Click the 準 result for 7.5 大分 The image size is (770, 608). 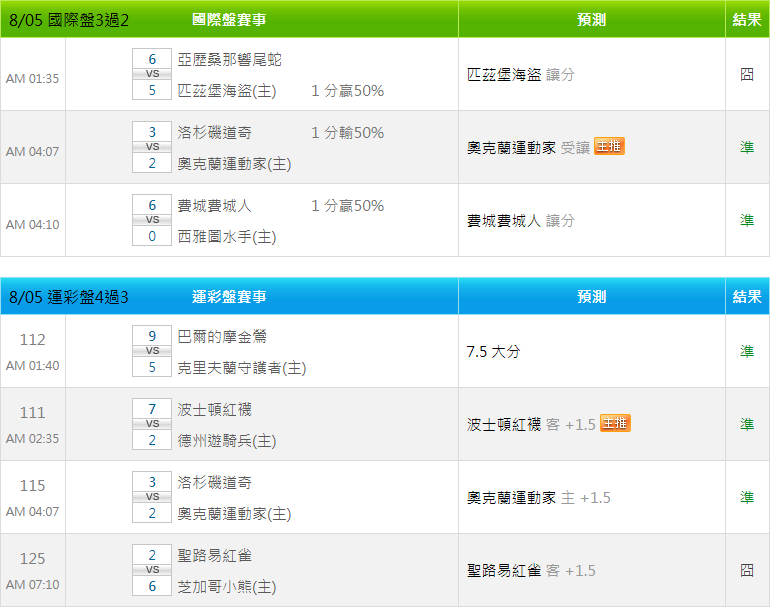pos(747,351)
